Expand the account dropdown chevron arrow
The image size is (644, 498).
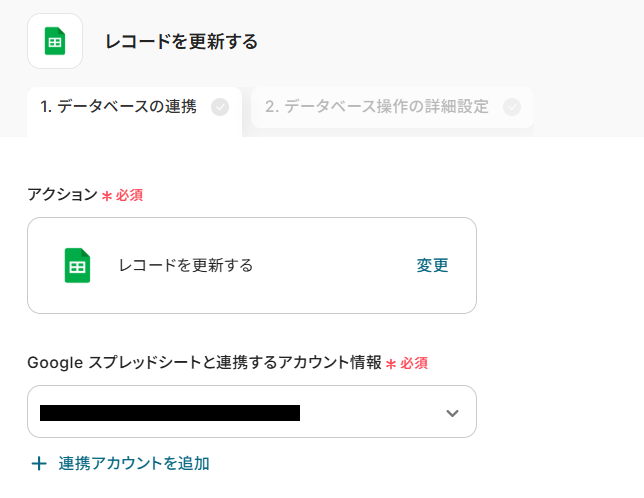click(452, 413)
